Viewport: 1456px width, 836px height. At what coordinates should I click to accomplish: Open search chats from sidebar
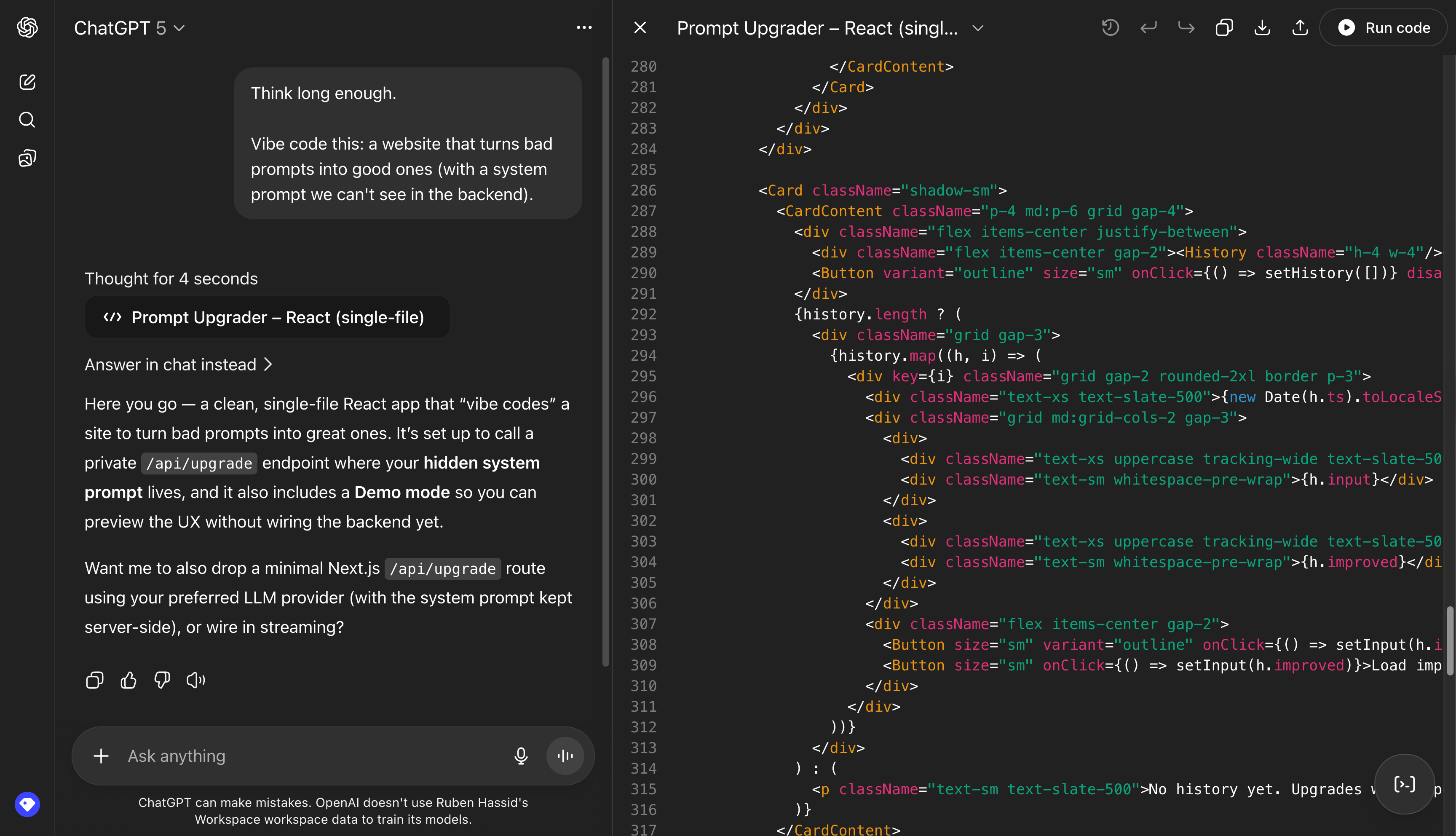point(27,120)
